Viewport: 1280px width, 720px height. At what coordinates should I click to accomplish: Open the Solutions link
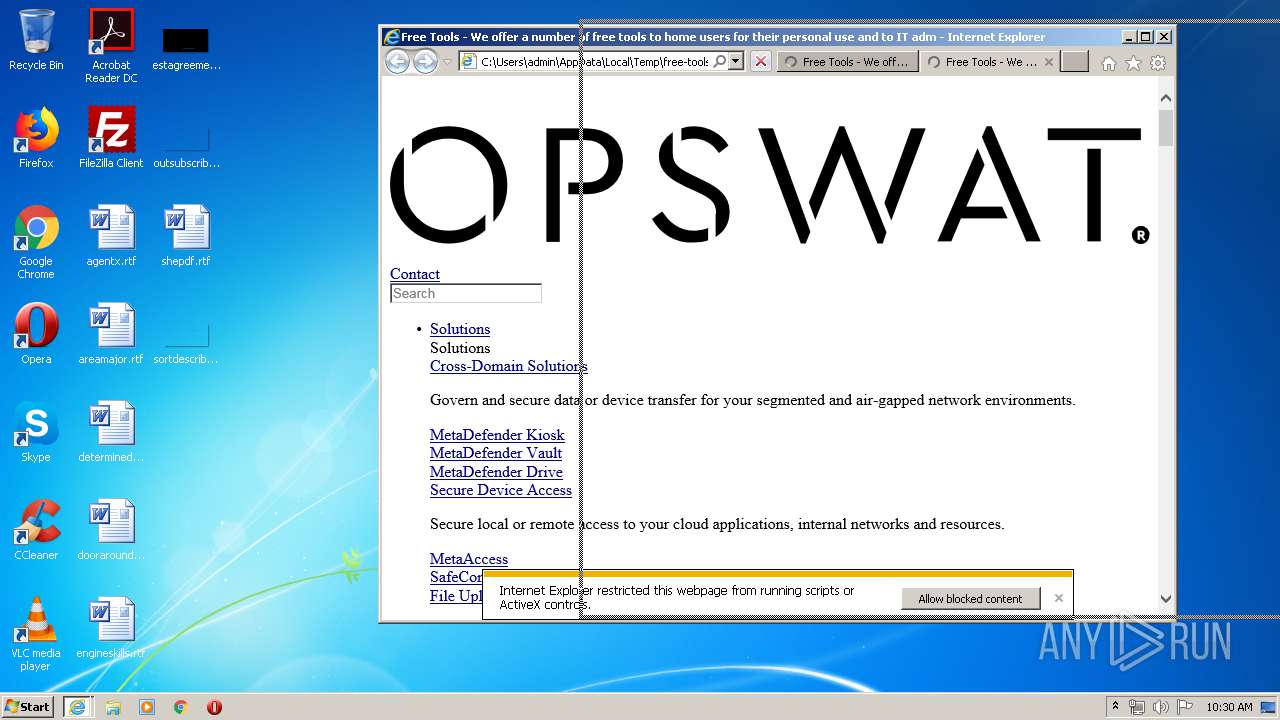coord(460,329)
